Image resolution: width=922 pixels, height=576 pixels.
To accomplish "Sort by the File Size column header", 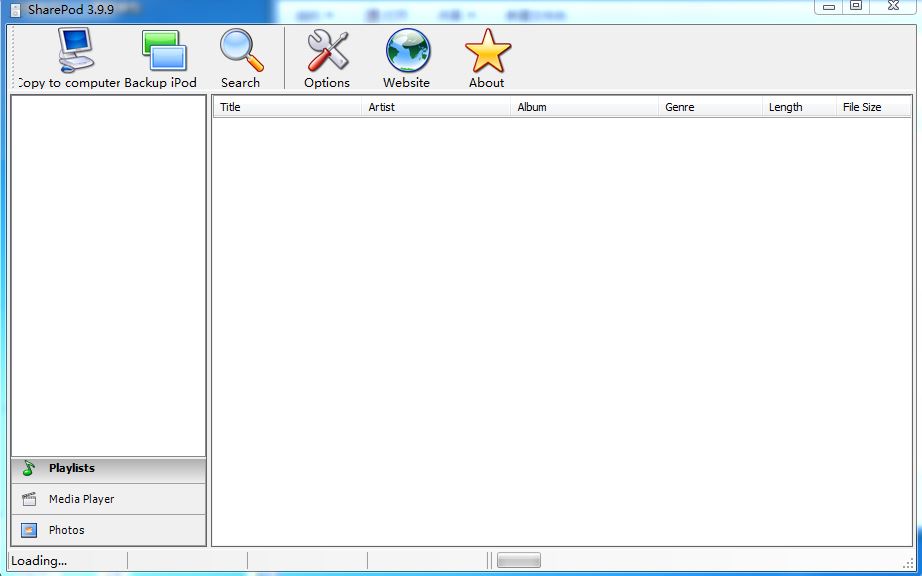I will (x=873, y=107).
